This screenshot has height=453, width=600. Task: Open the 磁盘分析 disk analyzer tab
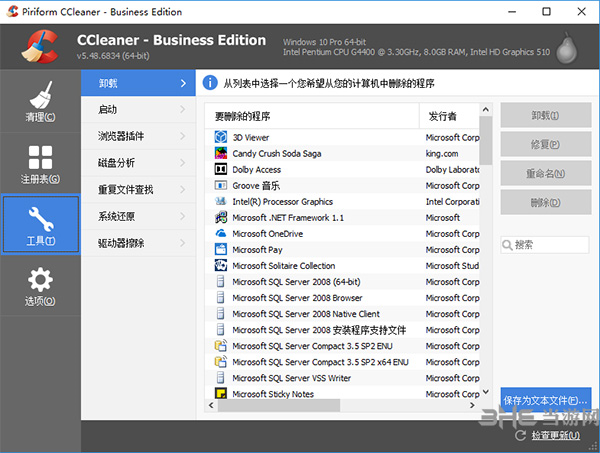[138, 163]
